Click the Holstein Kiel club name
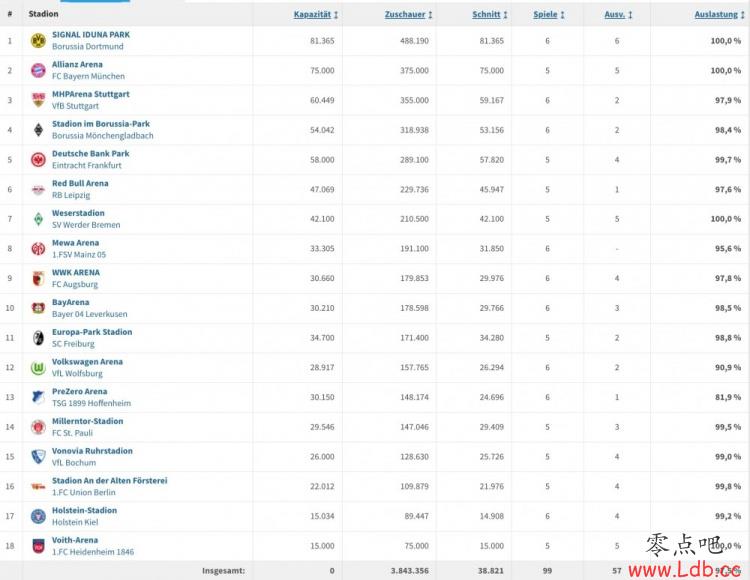 [75, 522]
